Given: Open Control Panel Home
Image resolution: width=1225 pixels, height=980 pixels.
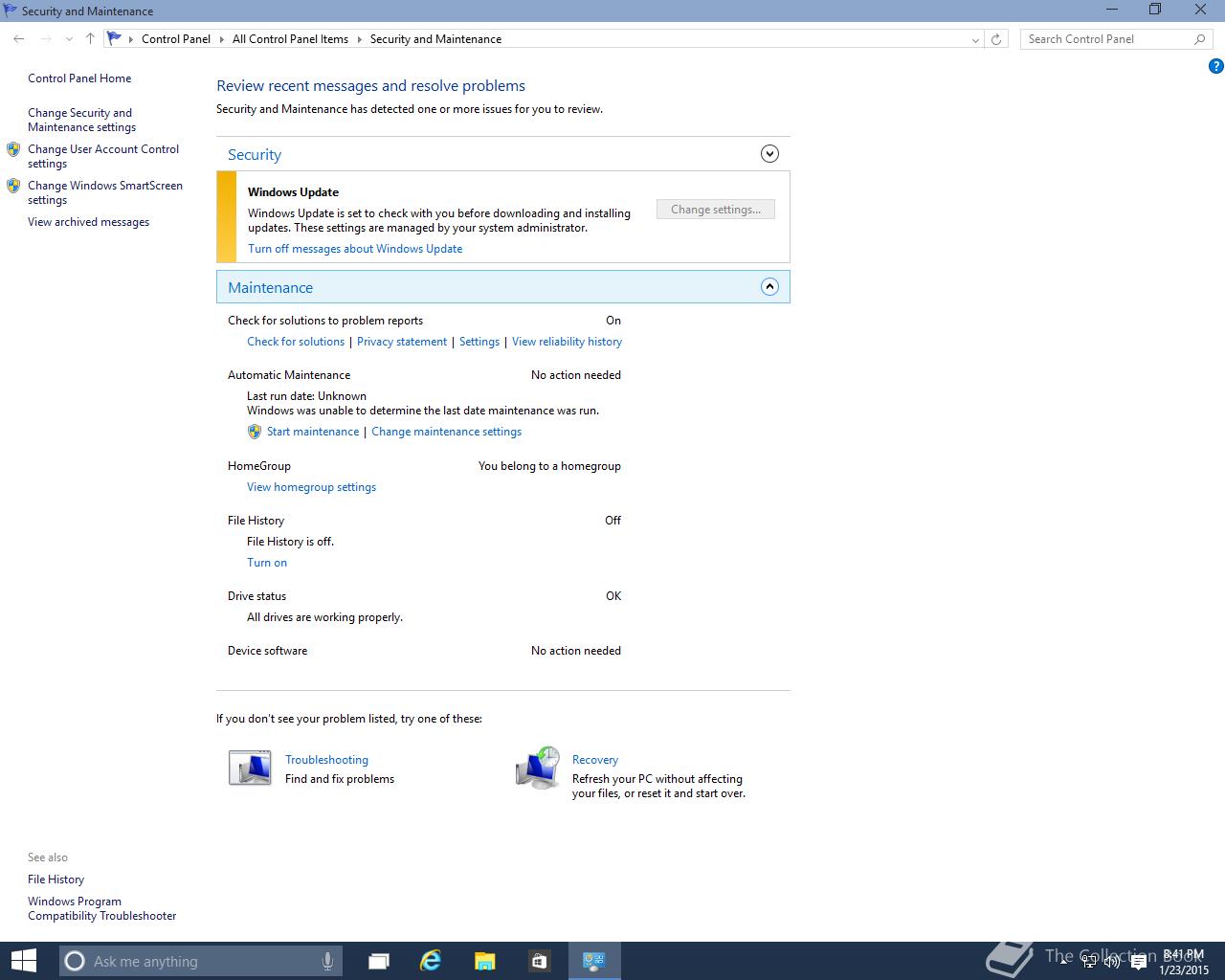Looking at the screenshot, I should [x=79, y=78].
